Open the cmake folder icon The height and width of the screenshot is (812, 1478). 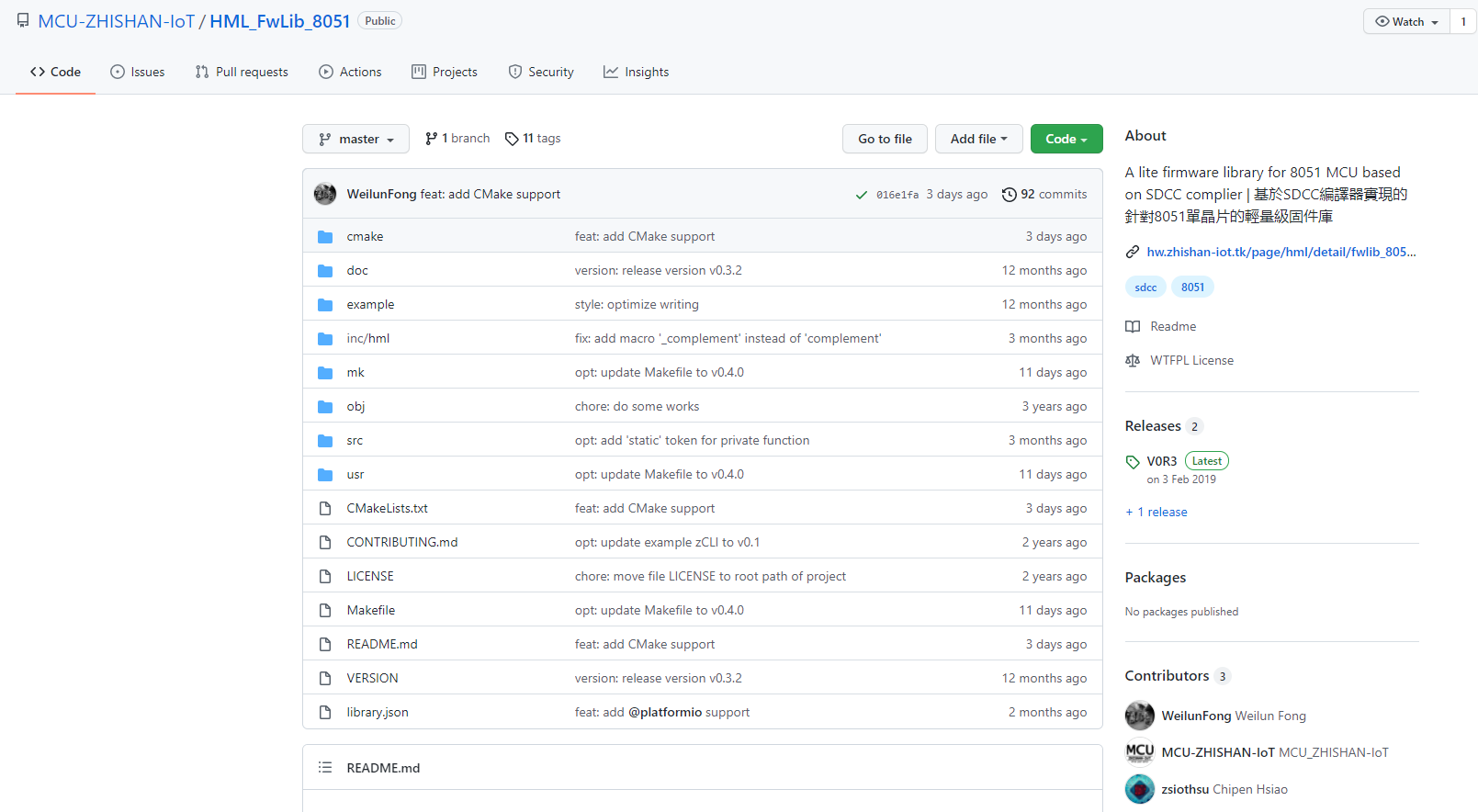tap(325, 237)
